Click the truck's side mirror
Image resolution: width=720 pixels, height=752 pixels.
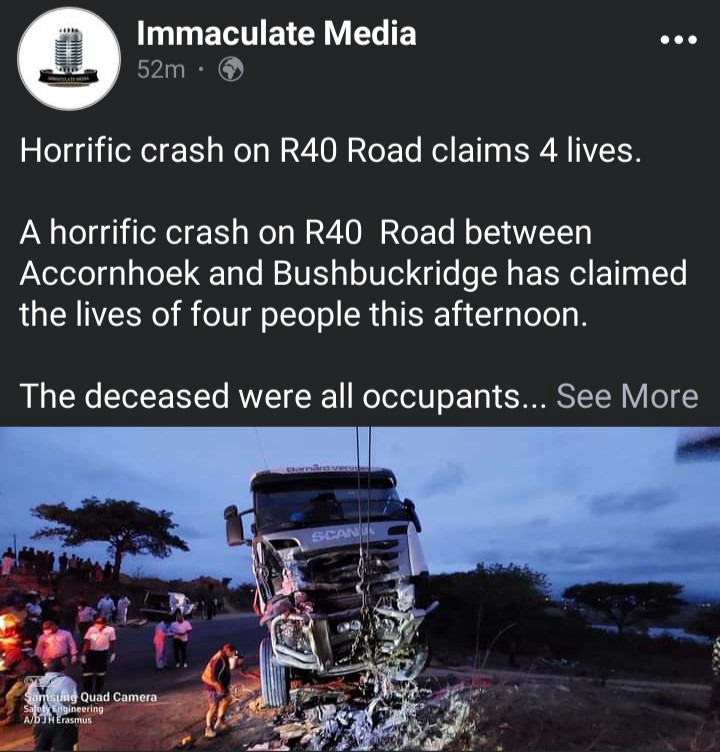point(234,525)
